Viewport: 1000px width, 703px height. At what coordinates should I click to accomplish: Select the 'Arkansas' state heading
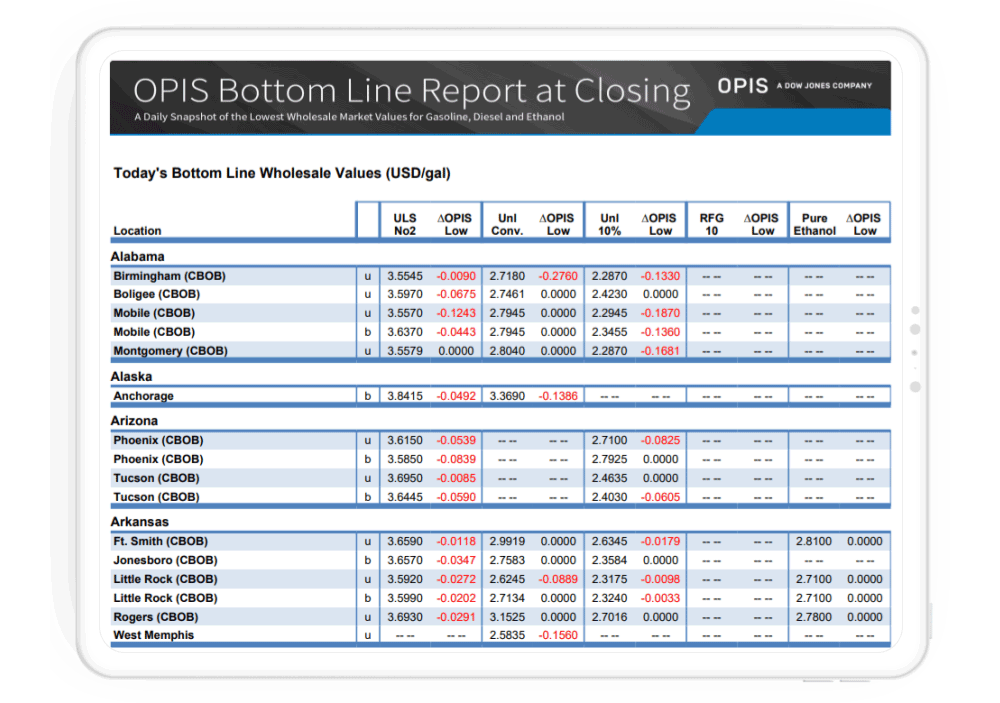(140, 522)
